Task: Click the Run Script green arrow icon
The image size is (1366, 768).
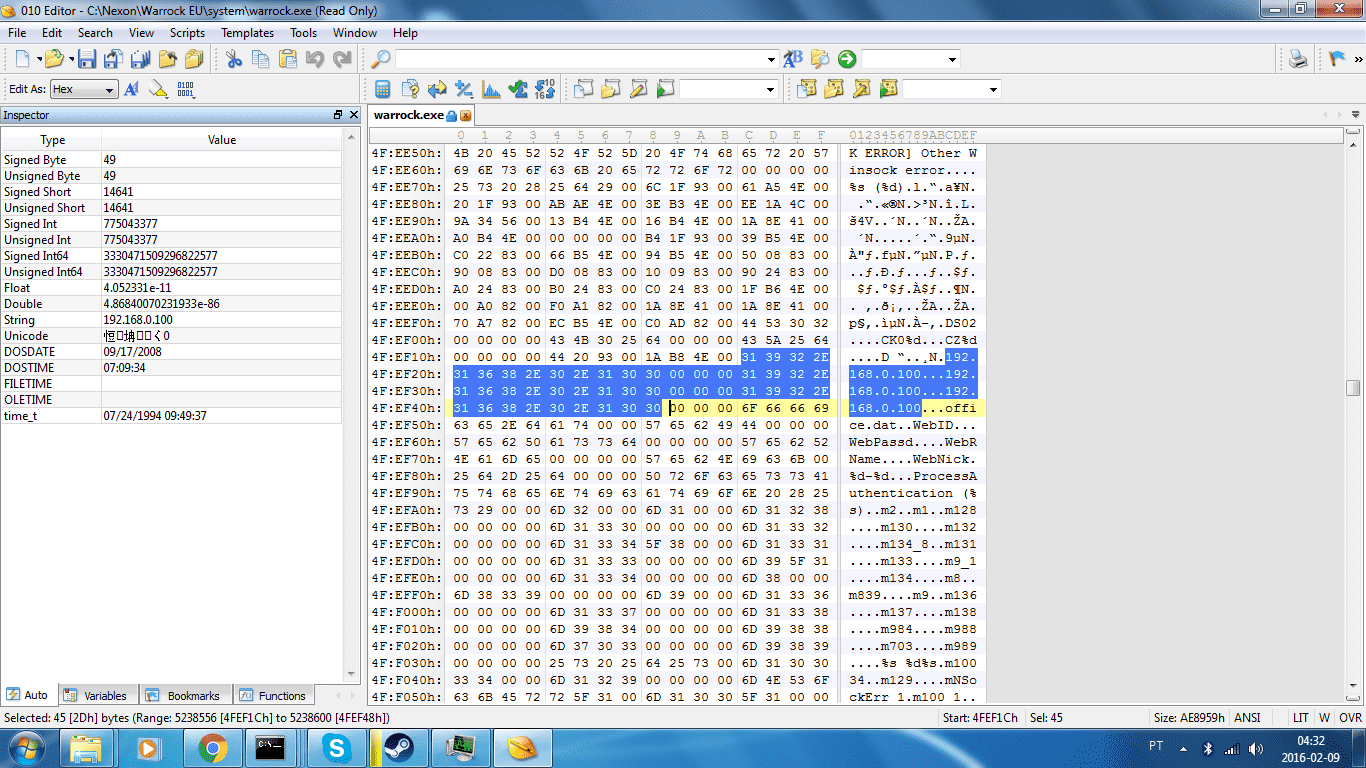Action: (665, 89)
